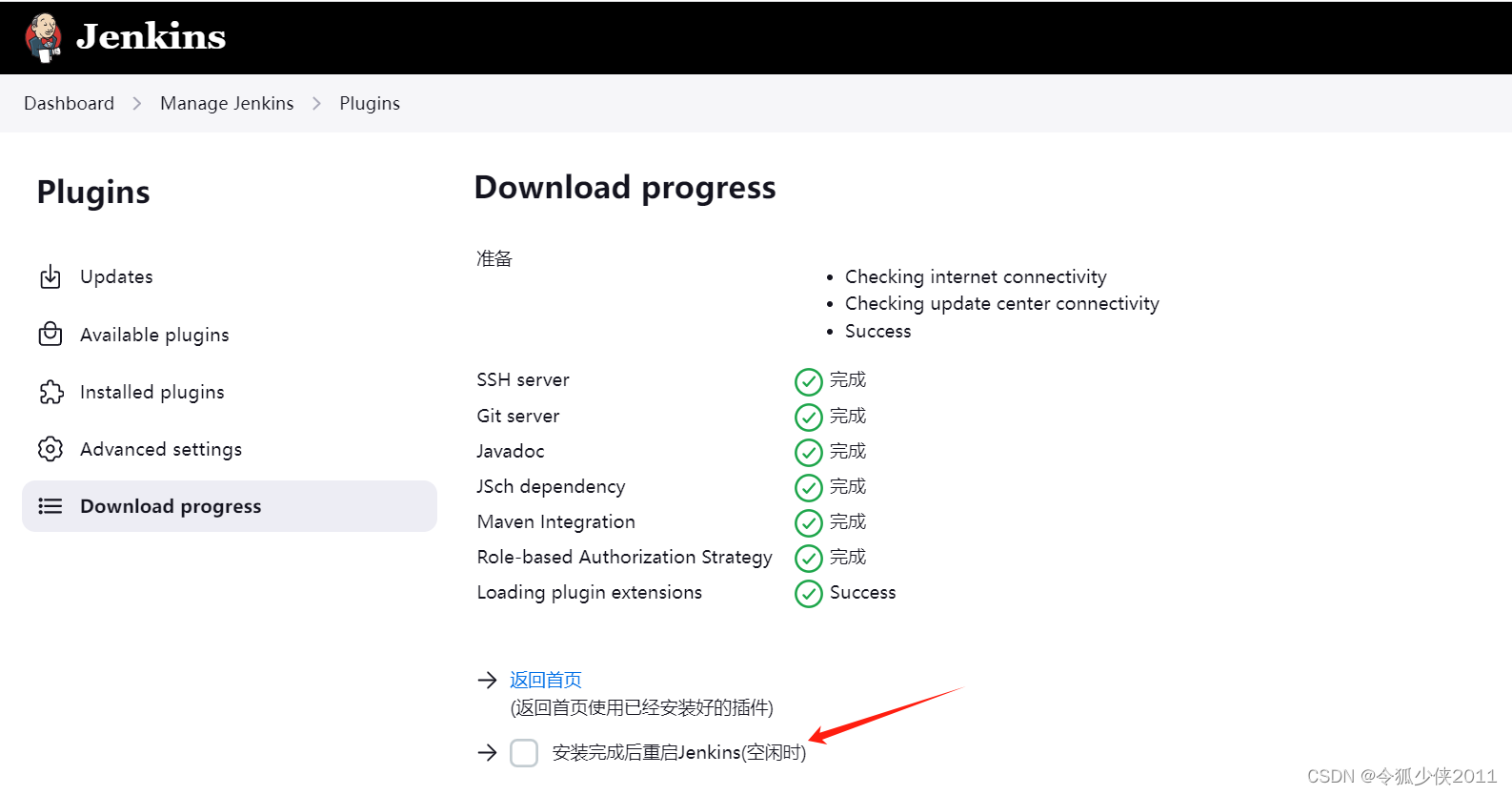Click green check icon for Javadoc
Viewport: 1512px width, 795px height.
tap(809, 453)
